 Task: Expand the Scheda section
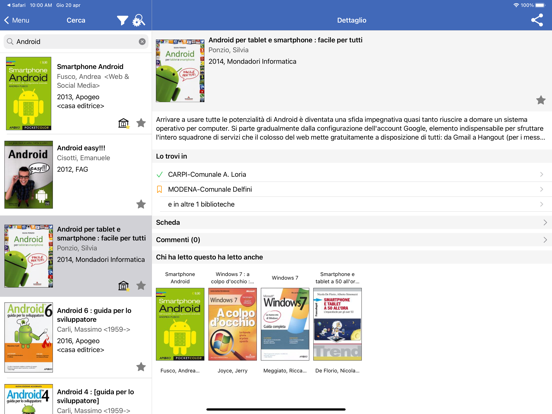352,222
